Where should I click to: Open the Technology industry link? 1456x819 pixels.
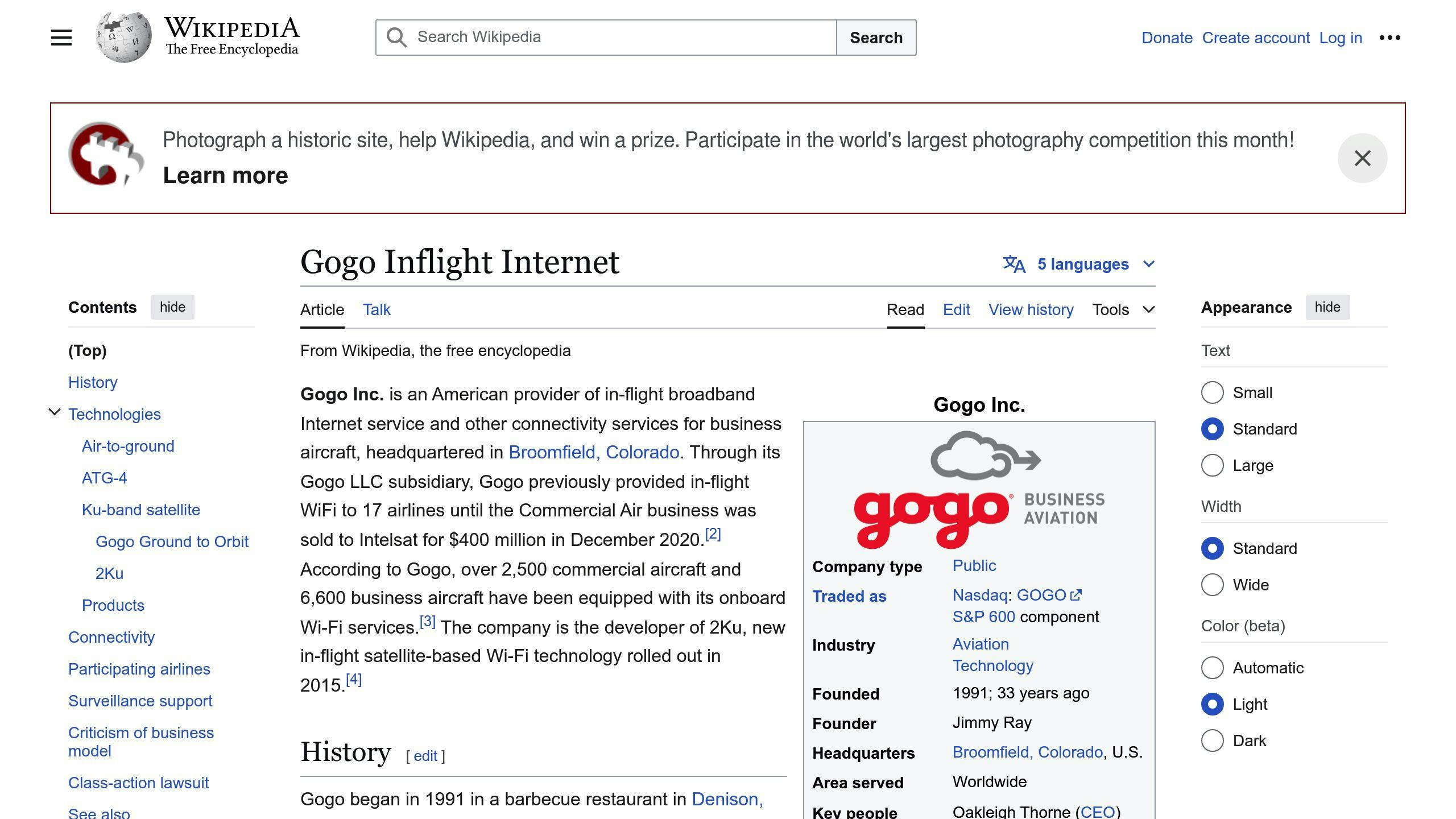[x=992, y=665]
